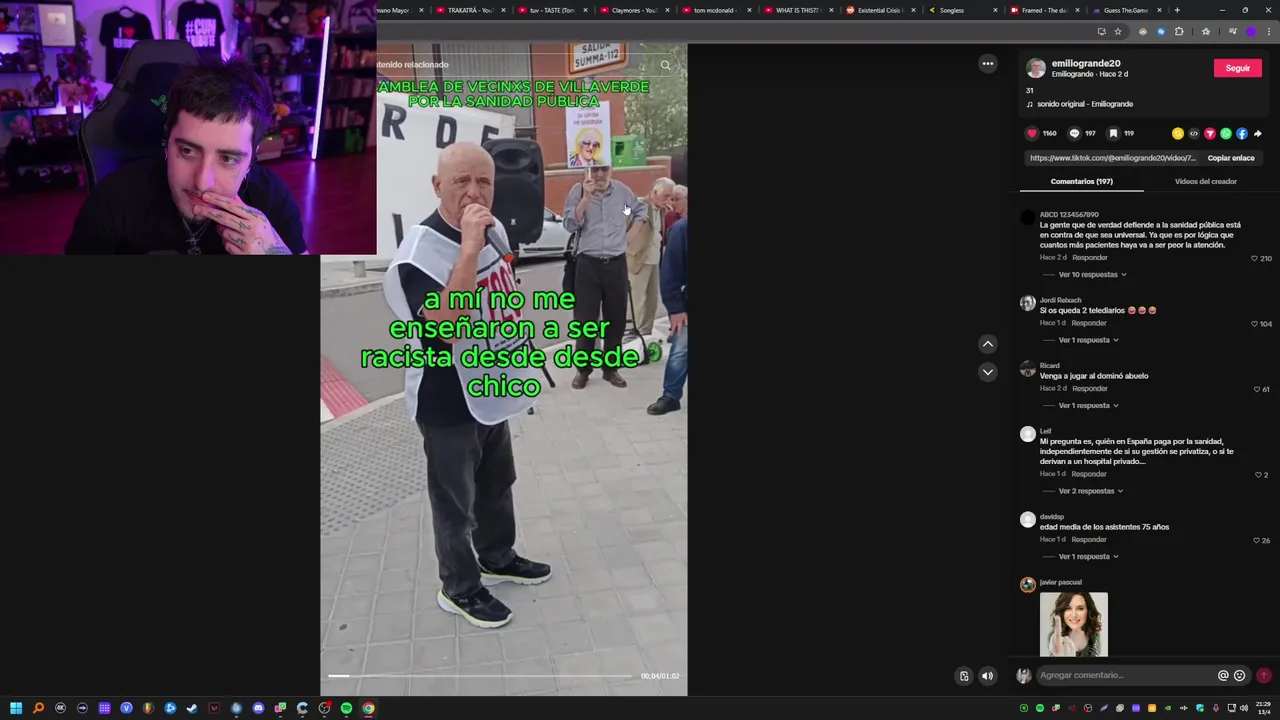Expand Ver 10 respuestas under ABCD comment

point(1092,274)
